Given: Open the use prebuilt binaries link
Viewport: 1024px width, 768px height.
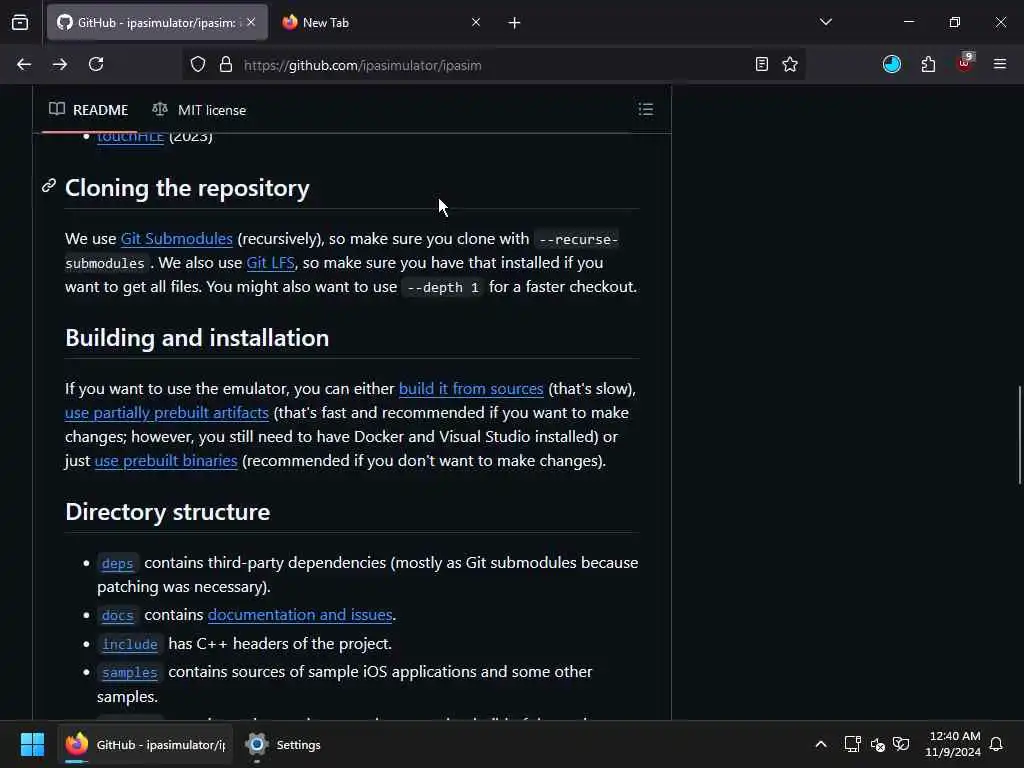Looking at the screenshot, I should (166, 460).
